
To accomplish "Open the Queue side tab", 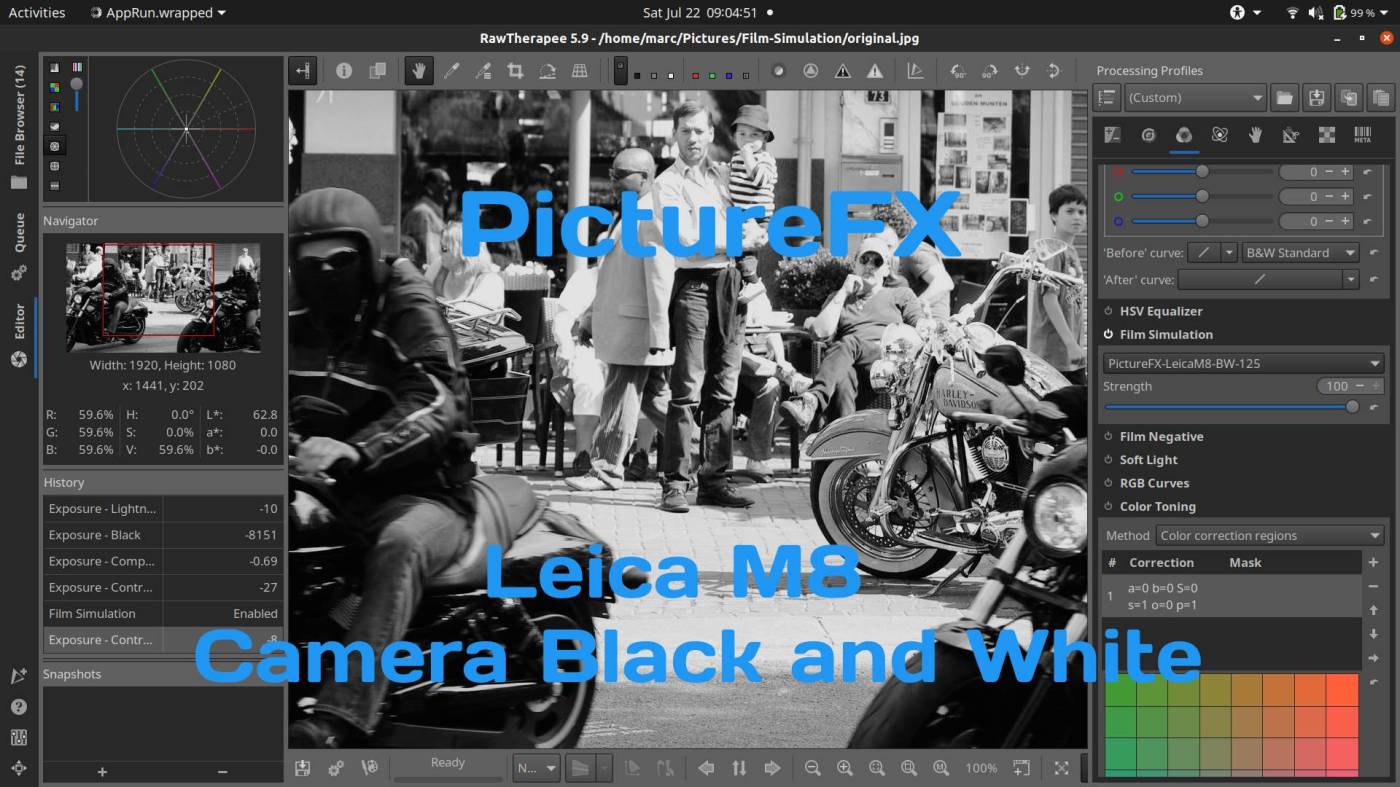I will [19, 245].
